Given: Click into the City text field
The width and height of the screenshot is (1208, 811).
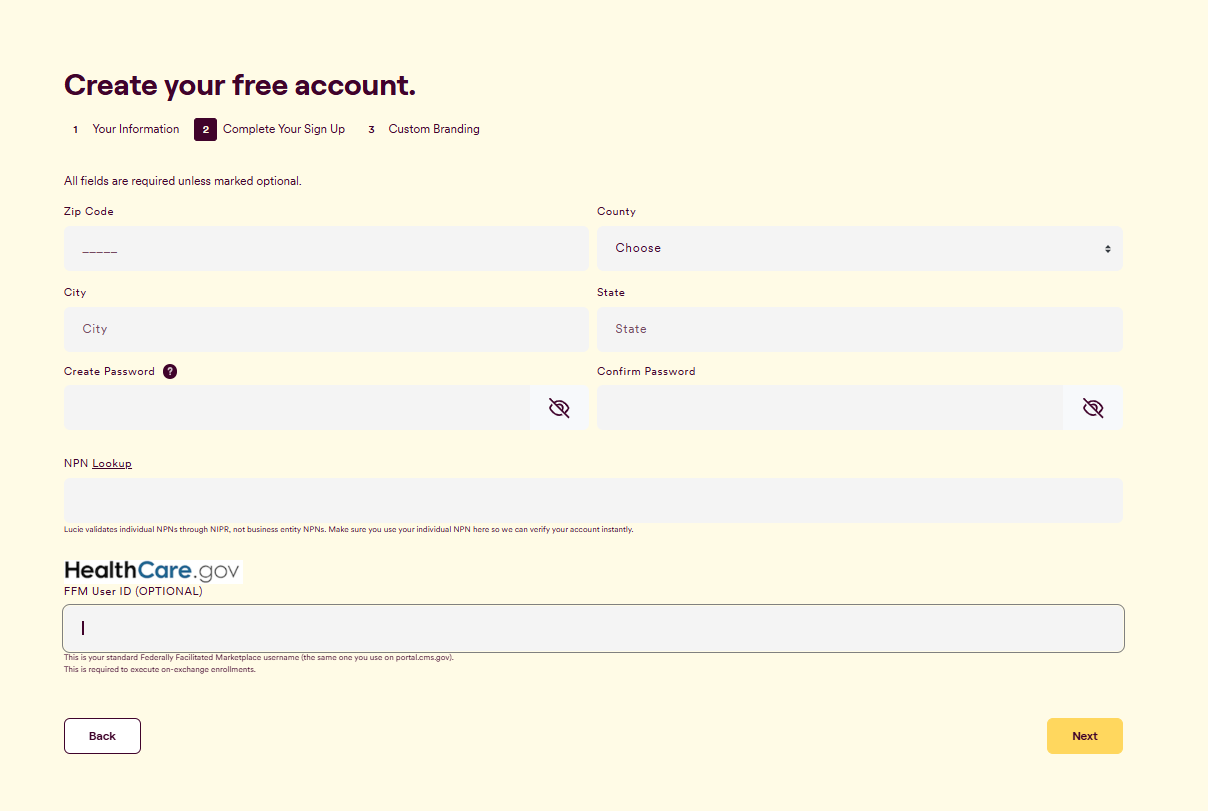Looking at the screenshot, I should pyautogui.click(x=326, y=329).
